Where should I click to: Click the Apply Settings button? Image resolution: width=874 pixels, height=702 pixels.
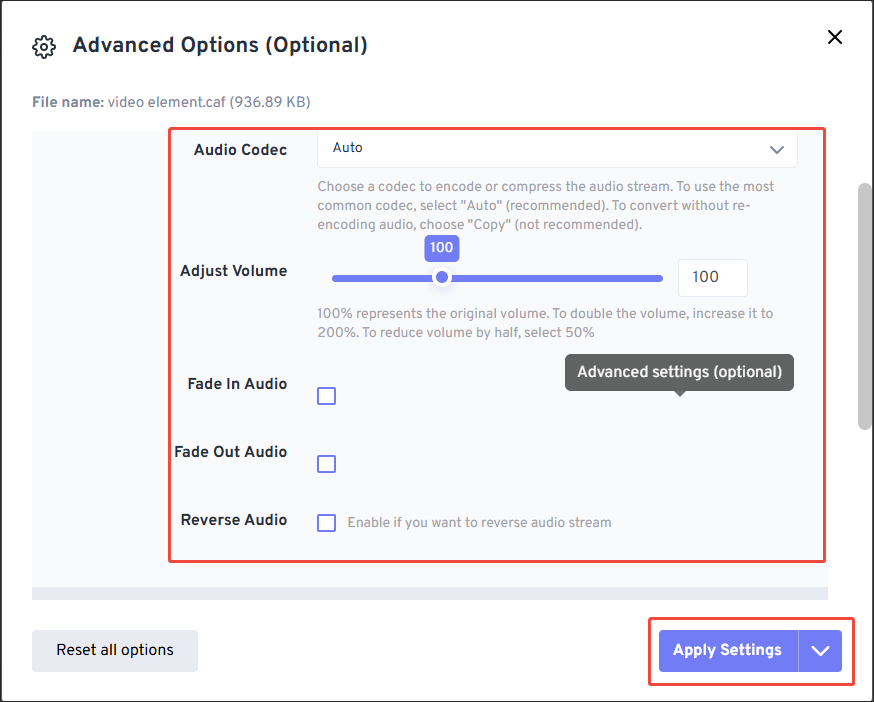[727, 650]
